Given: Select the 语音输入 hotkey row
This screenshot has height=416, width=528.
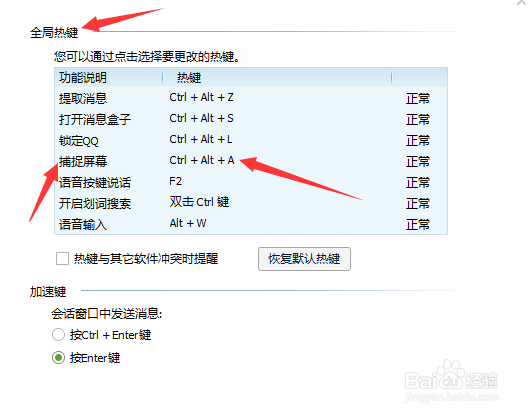Looking at the screenshot, I should coord(251,224).
